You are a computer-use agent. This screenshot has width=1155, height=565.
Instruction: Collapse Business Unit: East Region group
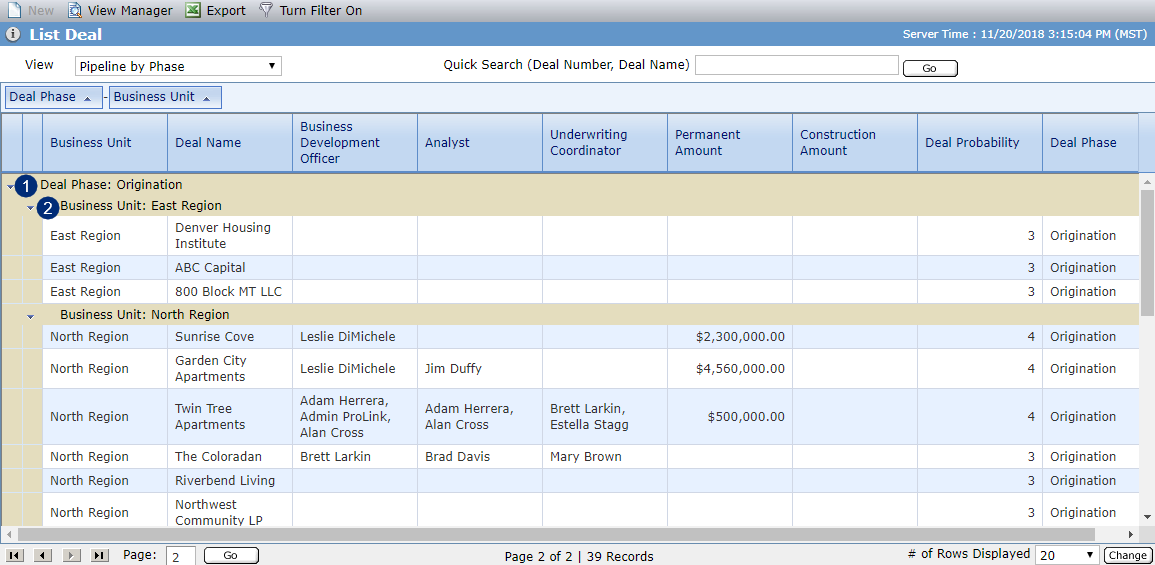coord(30,208)
